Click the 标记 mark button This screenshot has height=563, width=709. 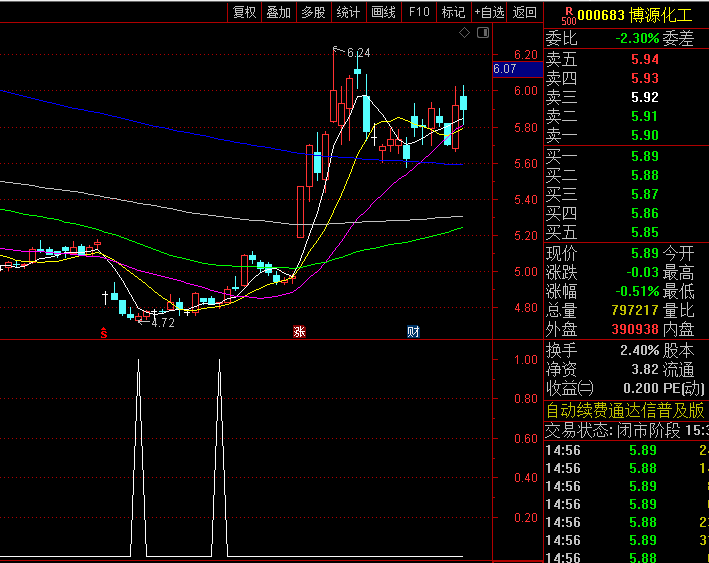[x=453, y=12]
